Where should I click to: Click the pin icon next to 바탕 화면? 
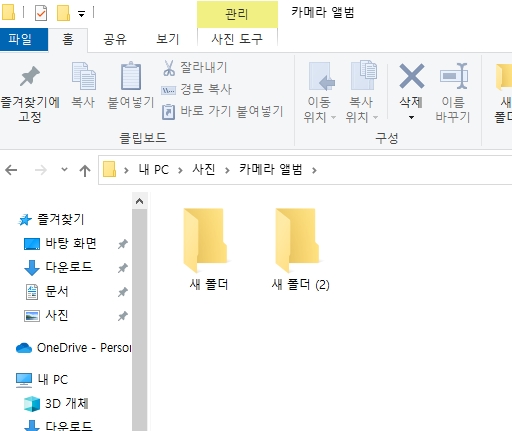[x=123, y=244]
